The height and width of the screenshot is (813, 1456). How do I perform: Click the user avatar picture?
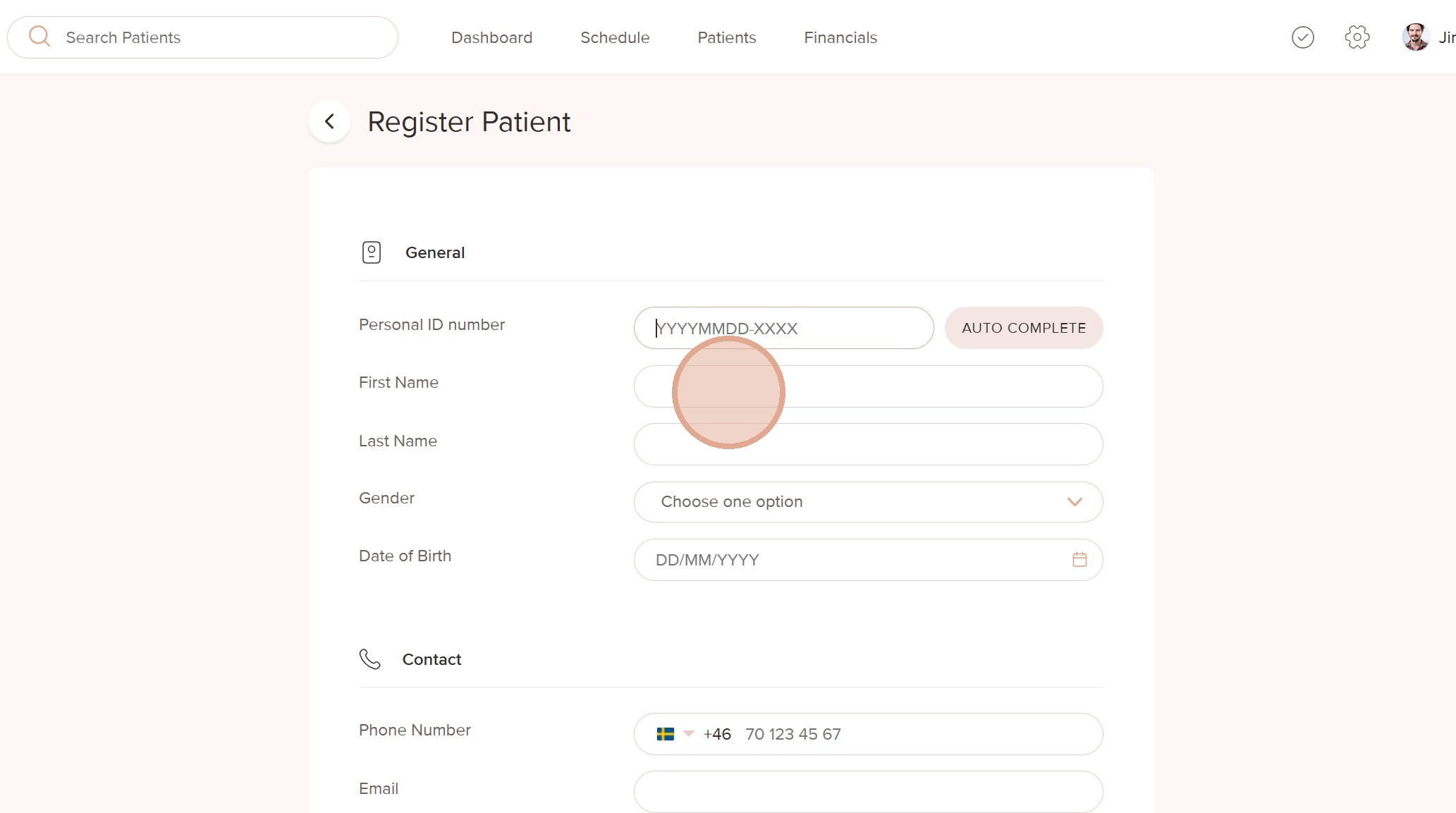coord(1415,37)
